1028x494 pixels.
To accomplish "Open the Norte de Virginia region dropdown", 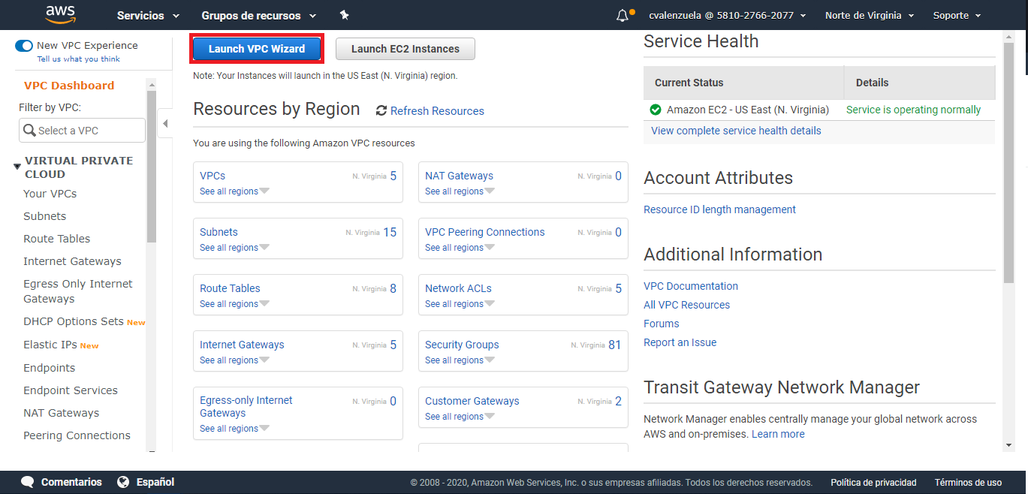I will (x=869, y=15).
